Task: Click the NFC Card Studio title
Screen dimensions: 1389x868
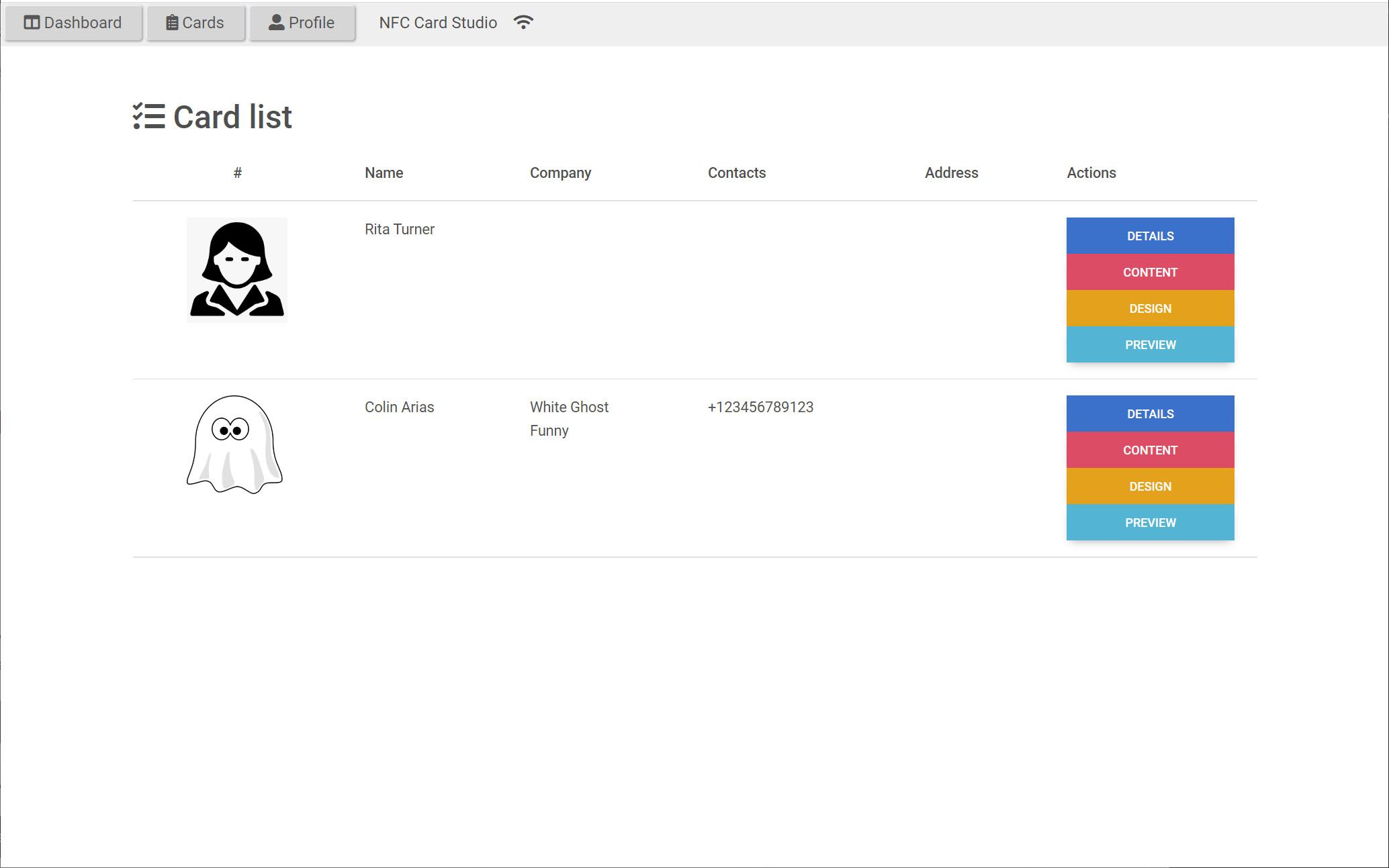Action: pos(438,23)
